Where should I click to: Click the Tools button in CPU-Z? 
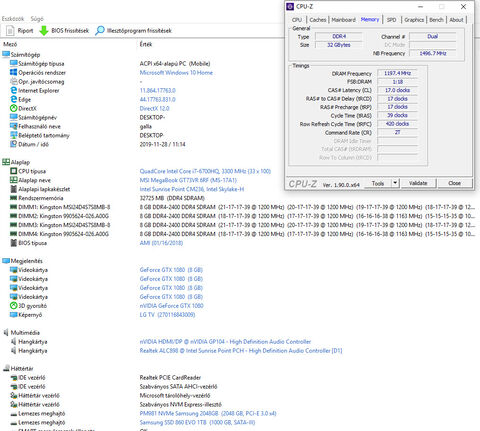[x=378, y=183]
